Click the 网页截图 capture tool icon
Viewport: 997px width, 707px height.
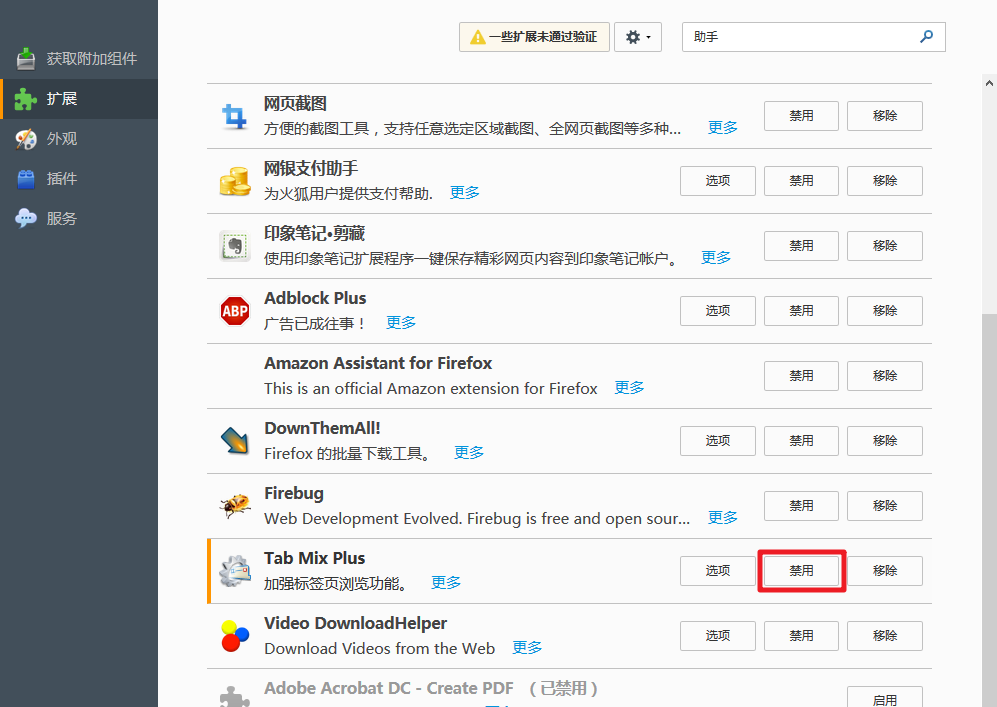(234, 115)
